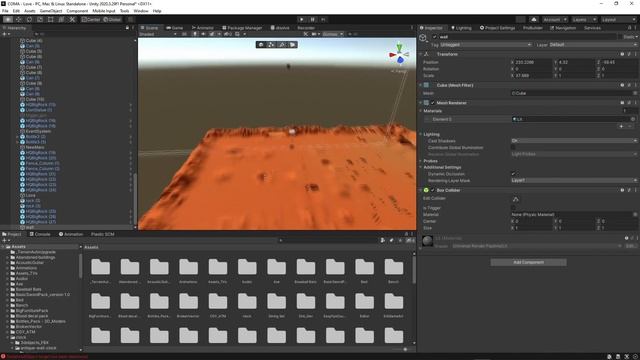The width and height of the screenshot is (640, 360).
Task: Expand the Abandoned-buildings folder in Project tree
Action: 7,258
